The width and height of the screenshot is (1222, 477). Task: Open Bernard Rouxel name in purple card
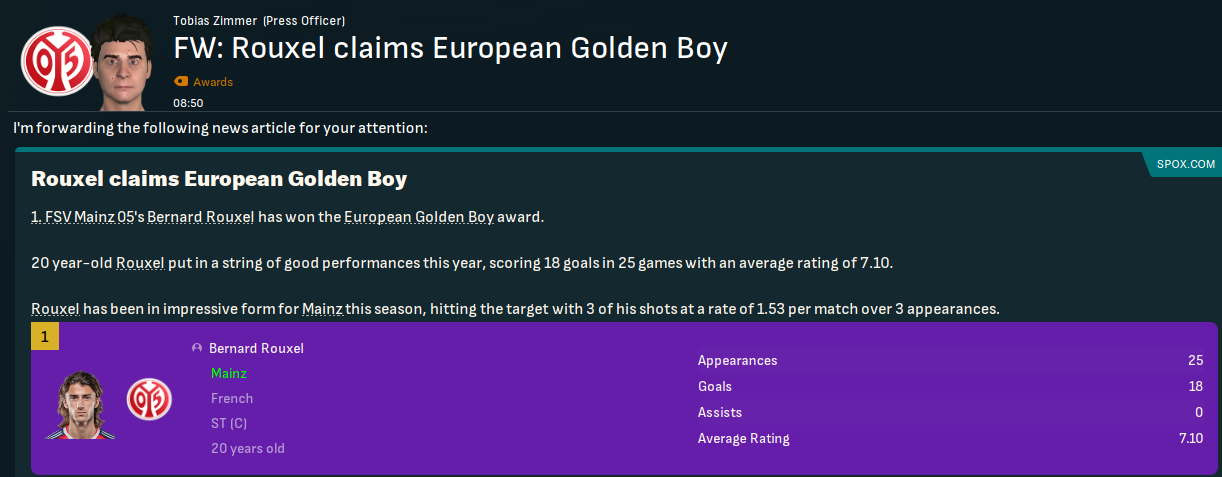(256, 348)
